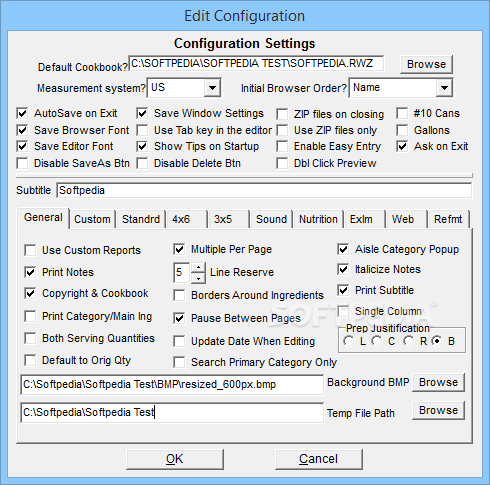Uncheck Show Tips on Startup
Viewport: 490px width, 485px height.
(142, 146)
